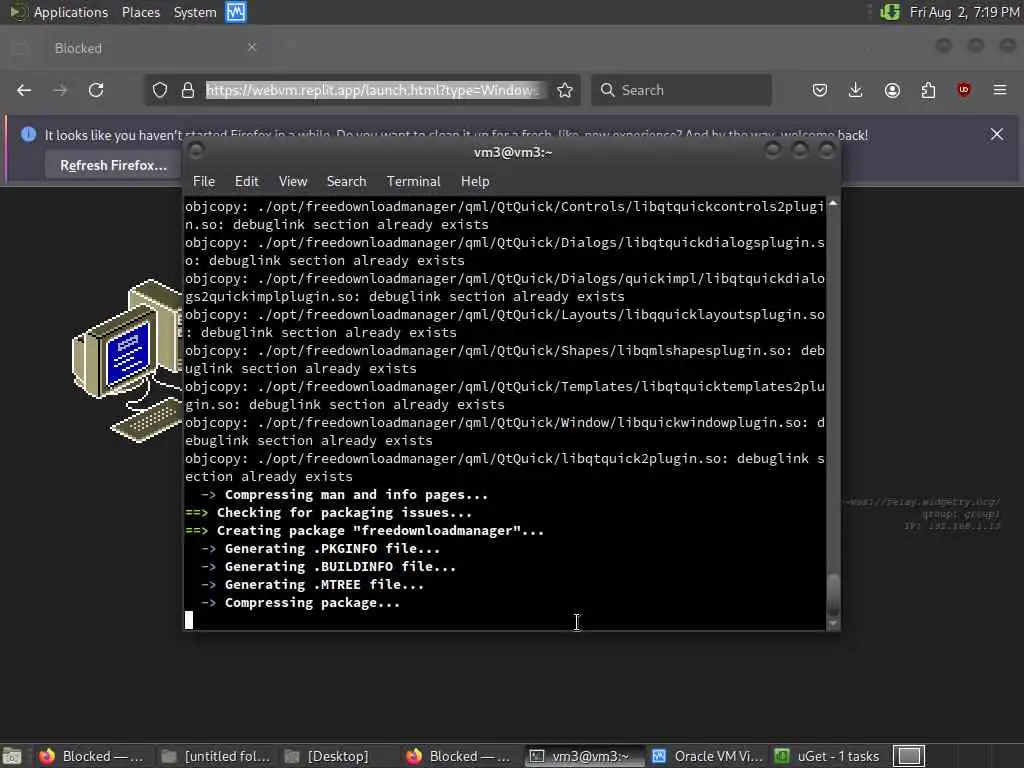Switch to Oracle VM VirtualBox taskbar entry
1024x768 pixels.
[707, 756]
